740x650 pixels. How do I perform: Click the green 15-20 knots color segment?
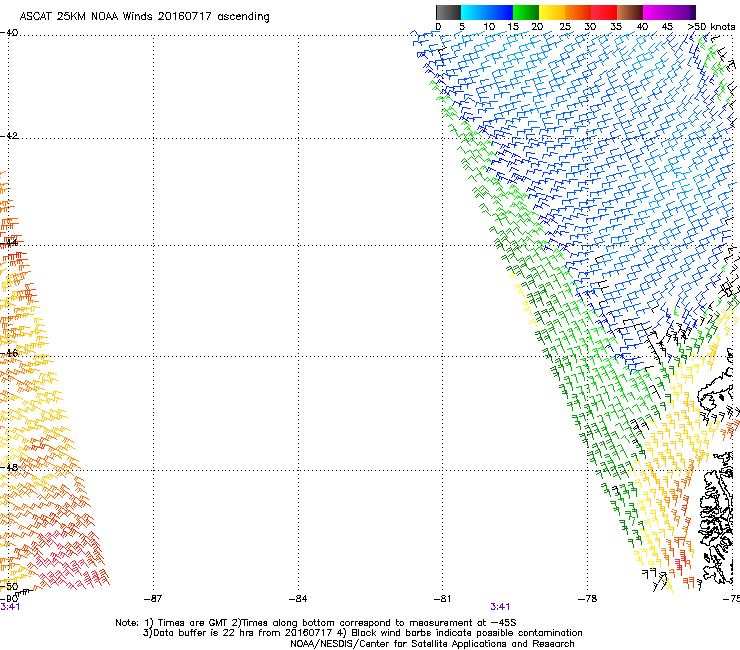pos(526,12)
